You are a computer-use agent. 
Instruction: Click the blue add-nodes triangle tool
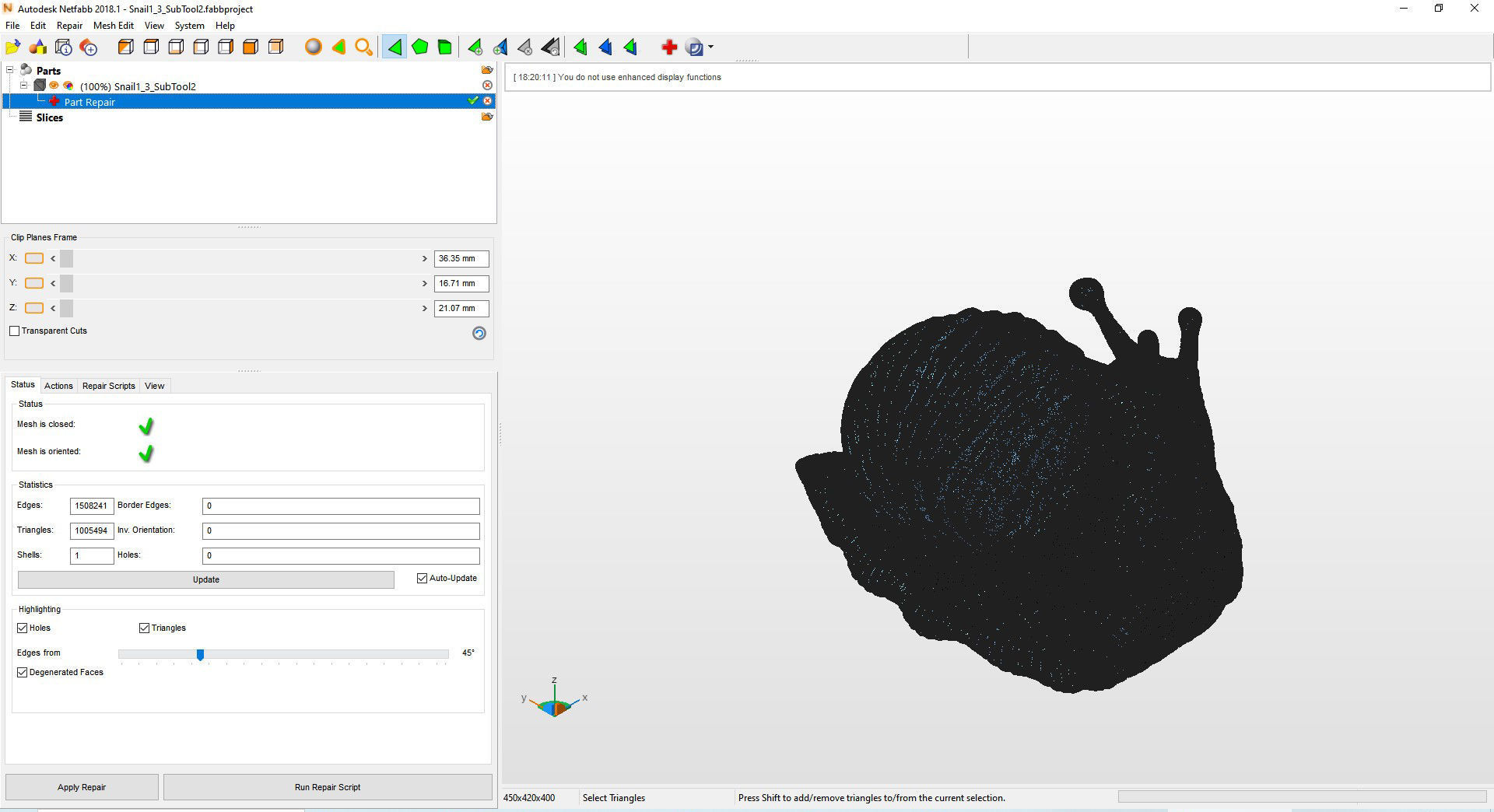(500, 47)
